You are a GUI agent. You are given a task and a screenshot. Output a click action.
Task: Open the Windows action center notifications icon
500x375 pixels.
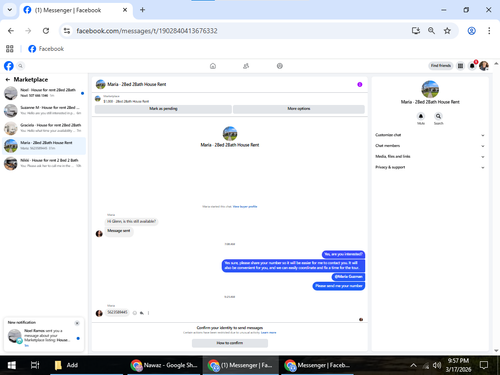click(484, 365)
